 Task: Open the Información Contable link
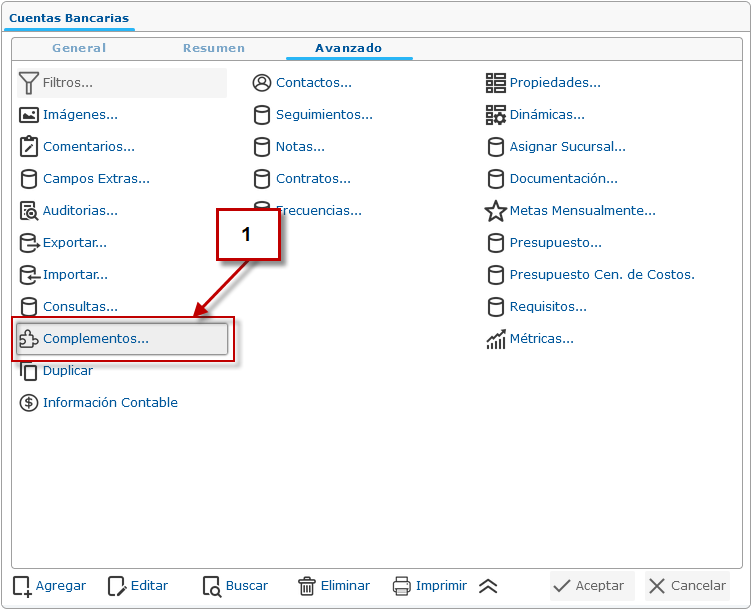tap(110, 403)
